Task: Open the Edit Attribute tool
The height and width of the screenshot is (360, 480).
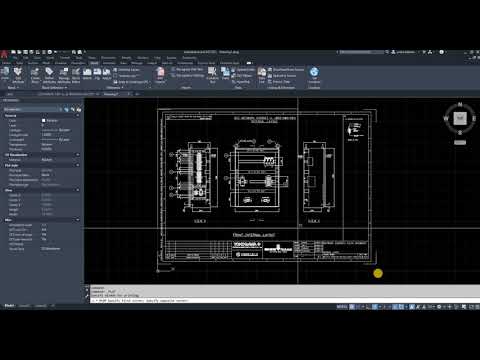Action: pyautogui.click(x=18, y=75)
